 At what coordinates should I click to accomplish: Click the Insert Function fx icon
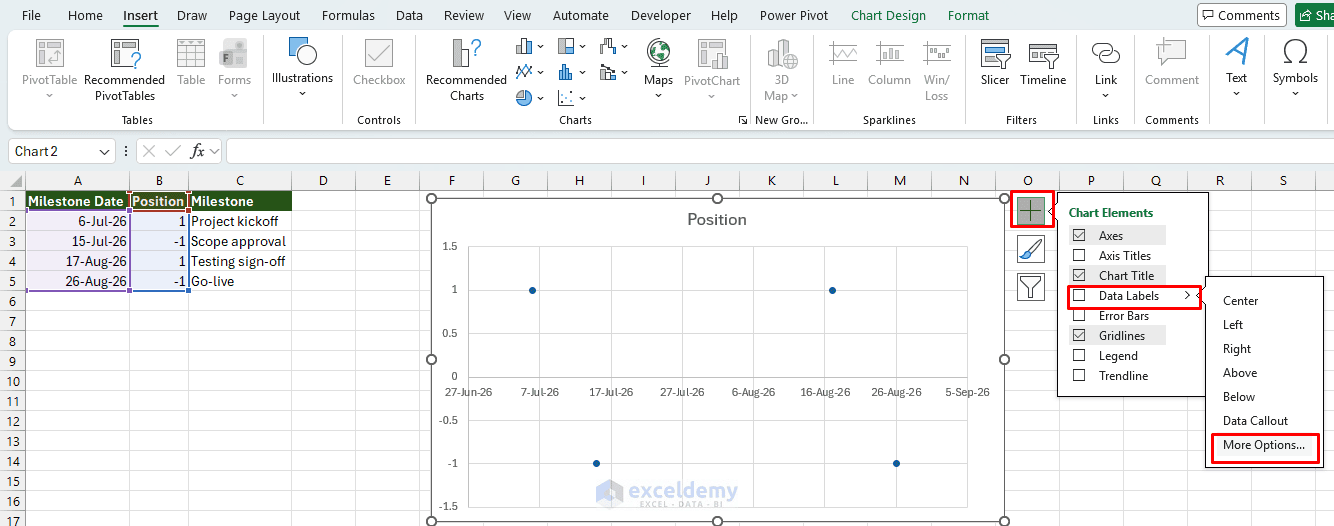198,151
